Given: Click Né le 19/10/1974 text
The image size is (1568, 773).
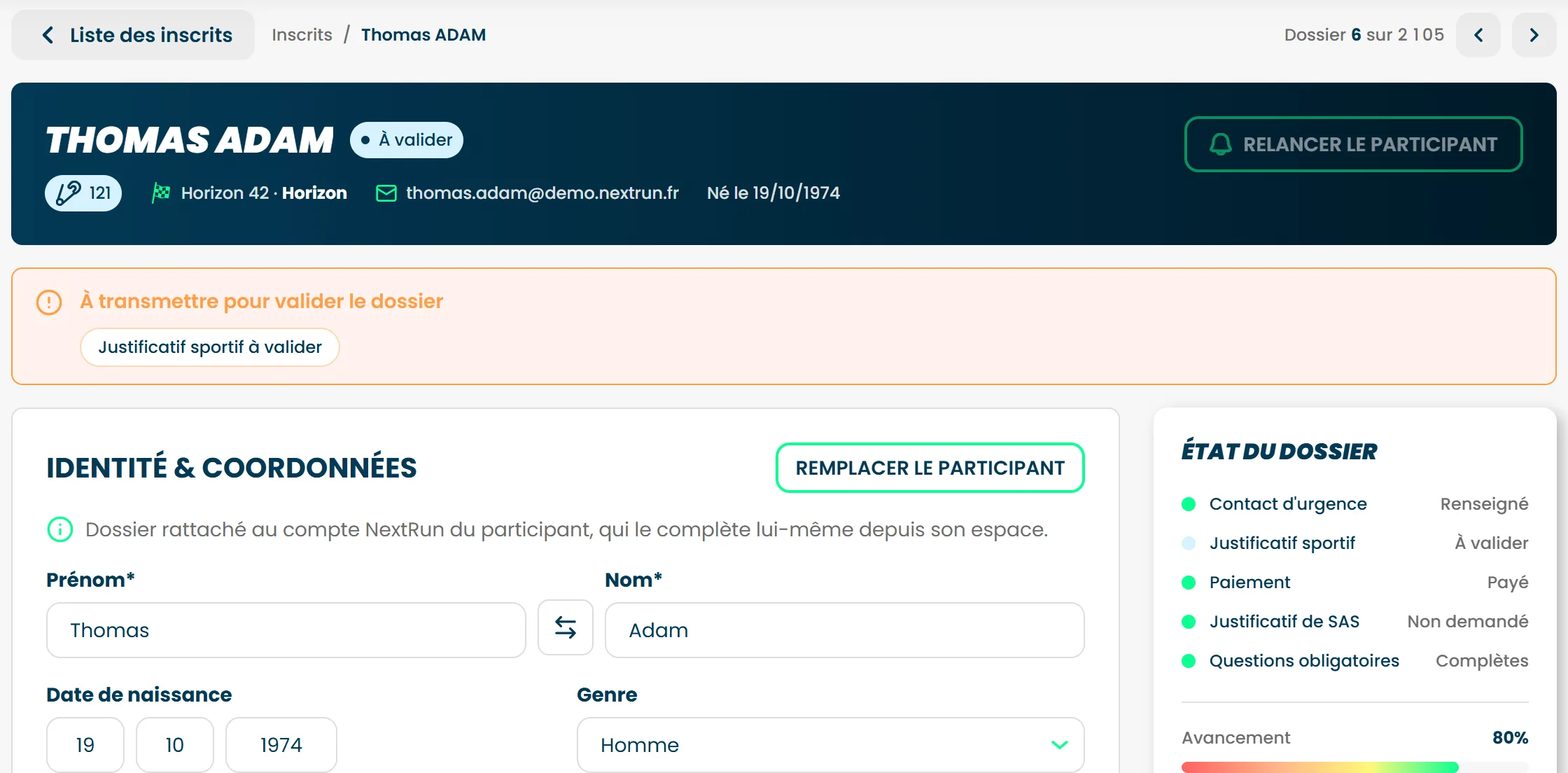Looking at the screenshot, I should (773, 193).
